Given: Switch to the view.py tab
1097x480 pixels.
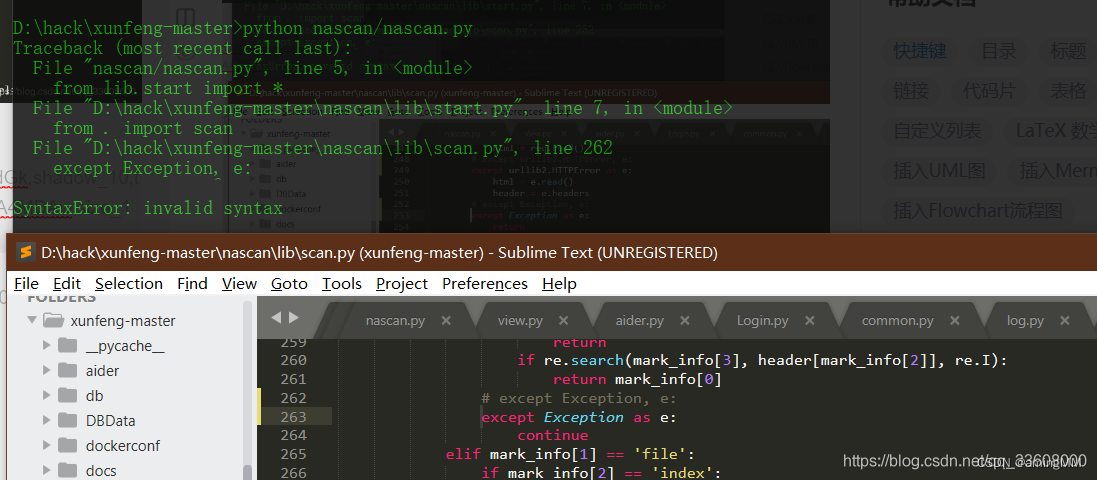Looking at the screenshot, I should pyautogui.click(x=521, y=321).
